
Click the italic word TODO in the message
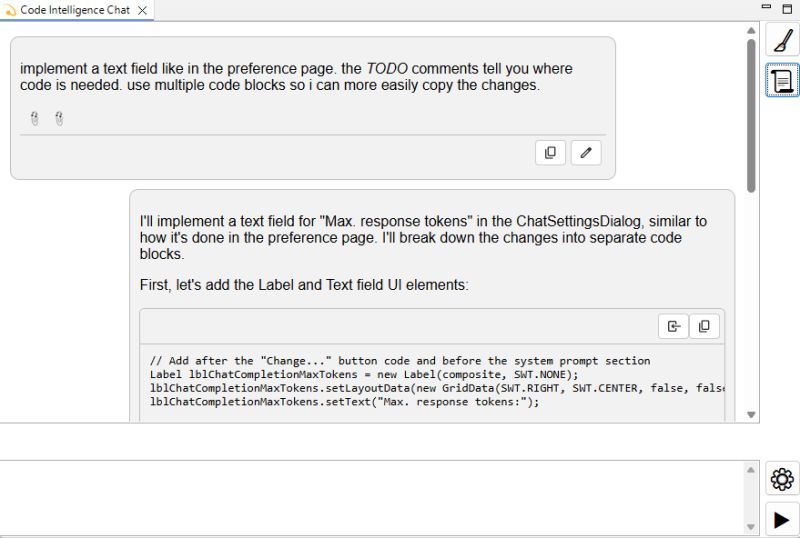coord(387,68)
